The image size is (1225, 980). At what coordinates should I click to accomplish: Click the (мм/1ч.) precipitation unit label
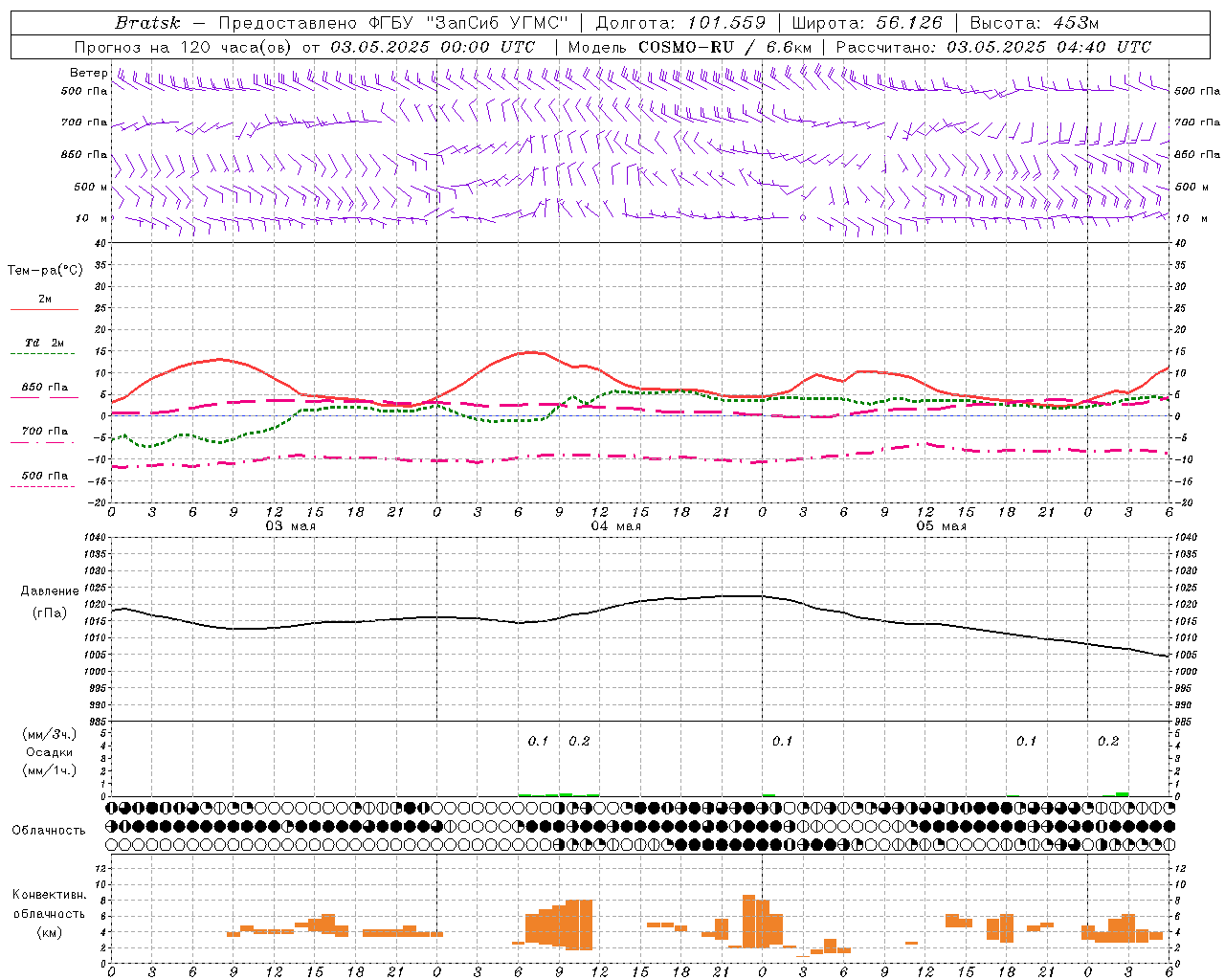(x=50, y=770)
